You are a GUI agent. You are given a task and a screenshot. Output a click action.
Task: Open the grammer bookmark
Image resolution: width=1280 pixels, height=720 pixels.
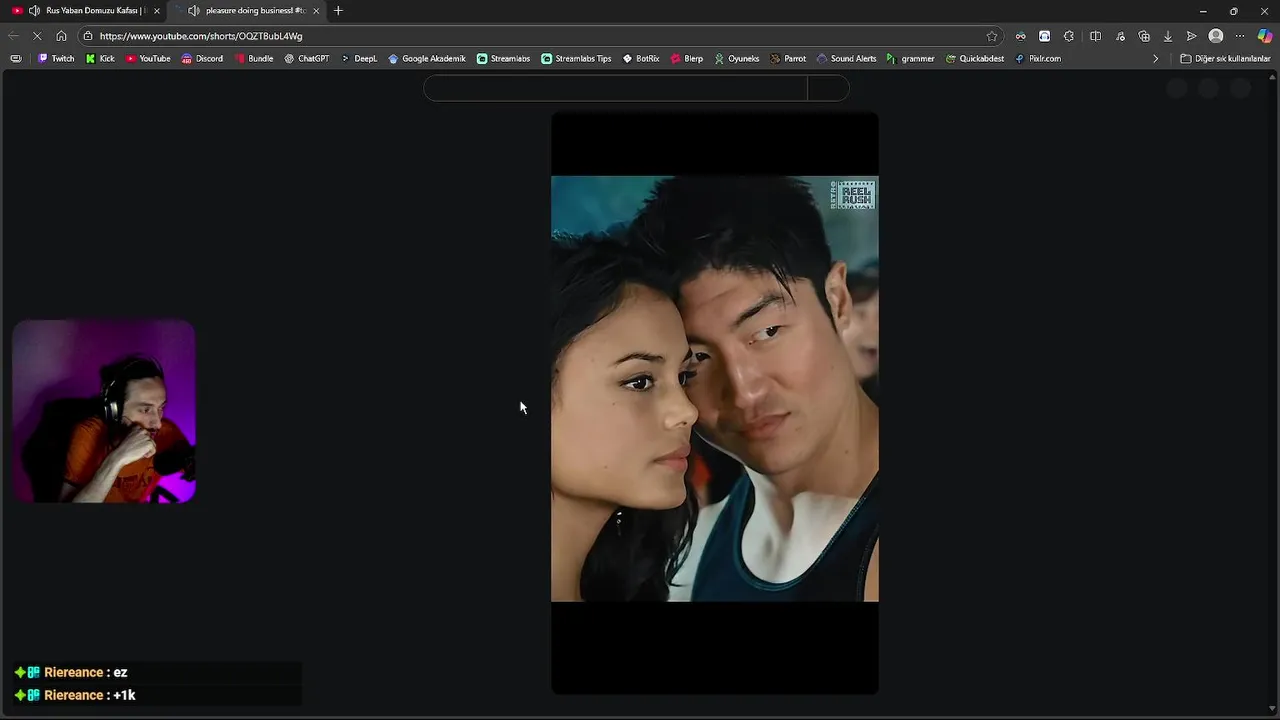911,59
